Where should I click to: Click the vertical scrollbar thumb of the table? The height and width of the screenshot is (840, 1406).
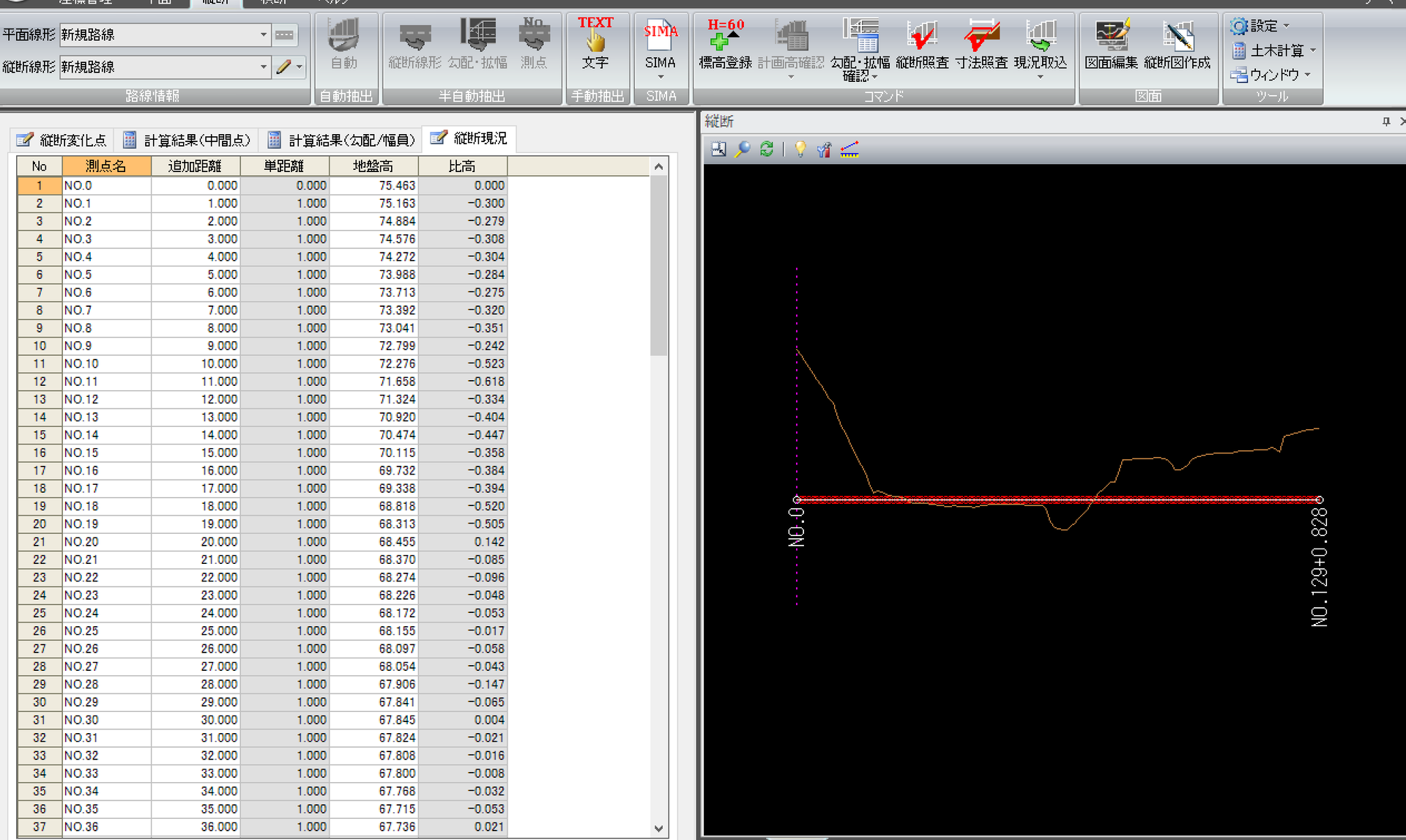pos(658,265)
